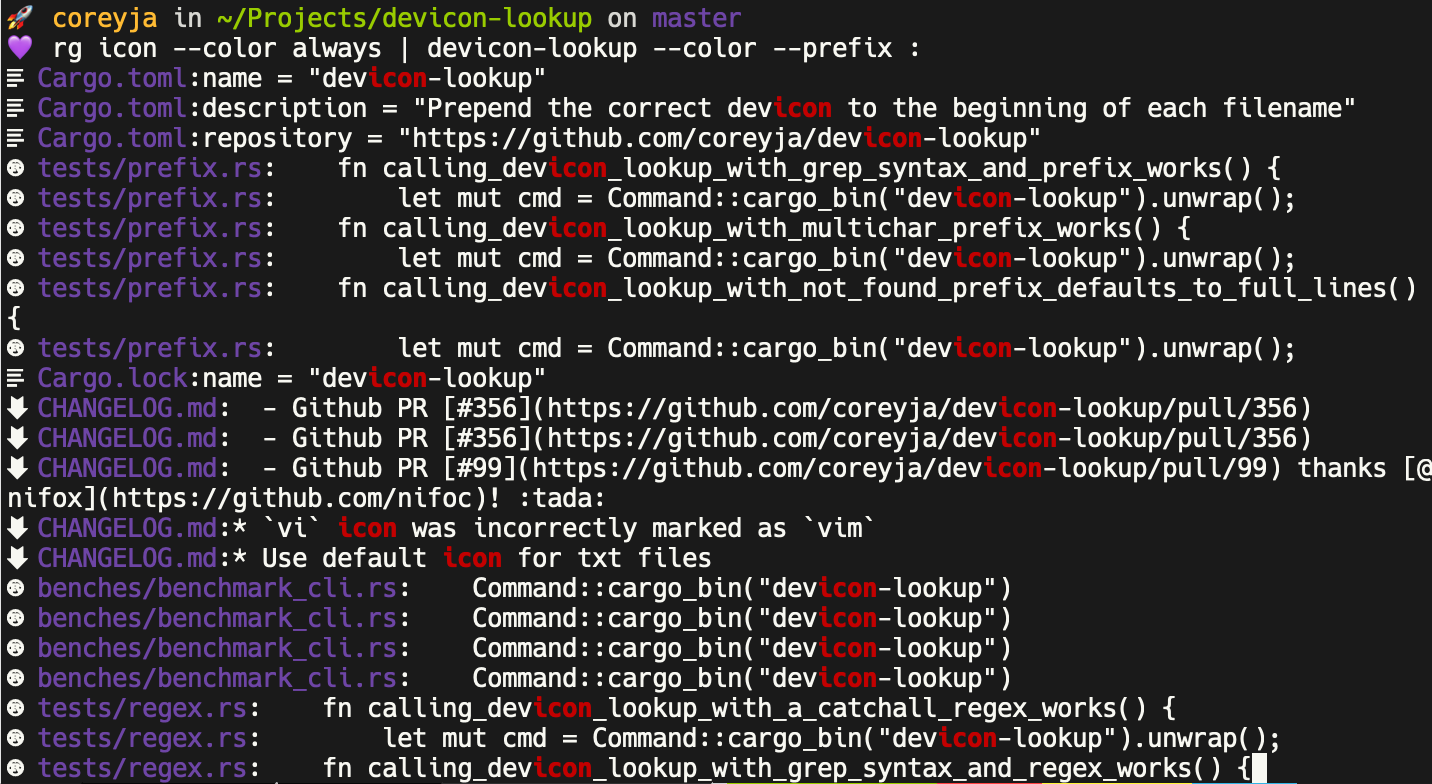Click the master branch name in prompt
This screenshot has height=784, width=1432.
[x=697, y=18]
